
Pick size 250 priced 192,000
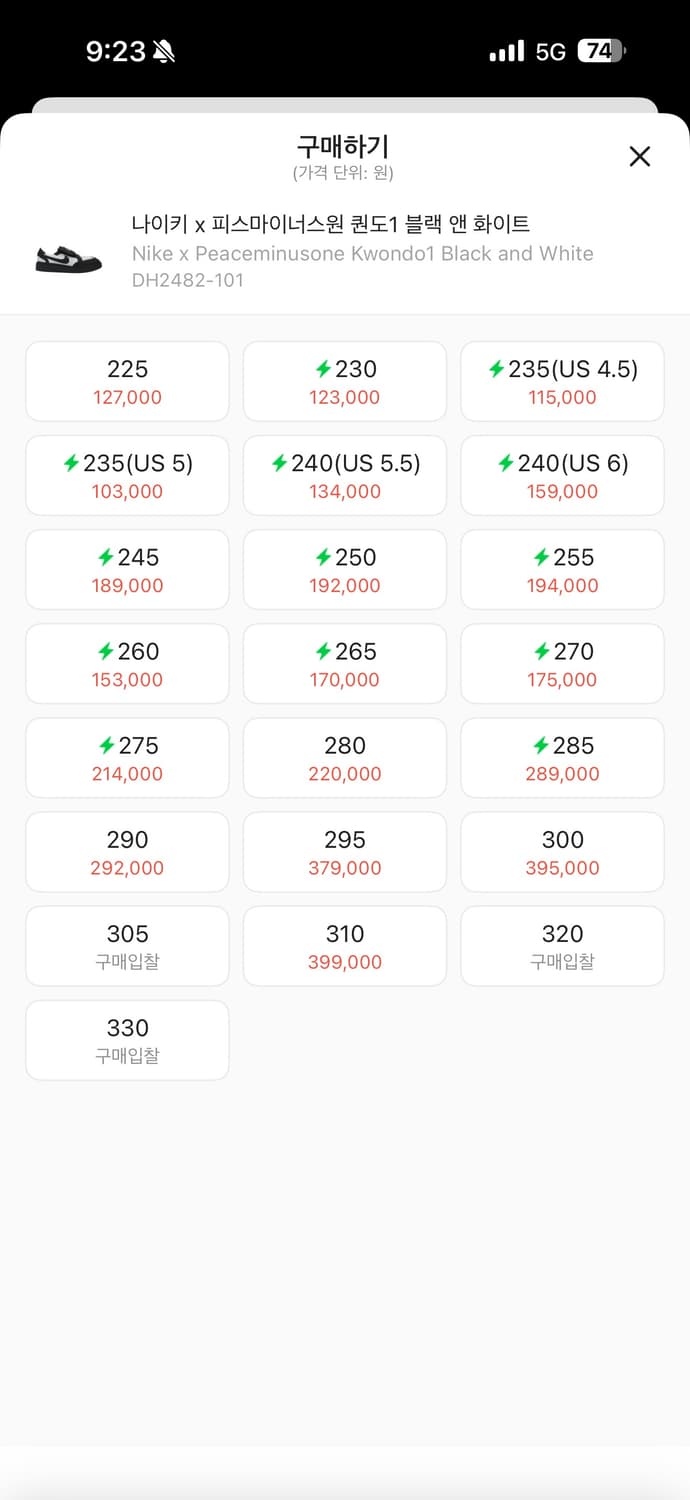point(345,569)
